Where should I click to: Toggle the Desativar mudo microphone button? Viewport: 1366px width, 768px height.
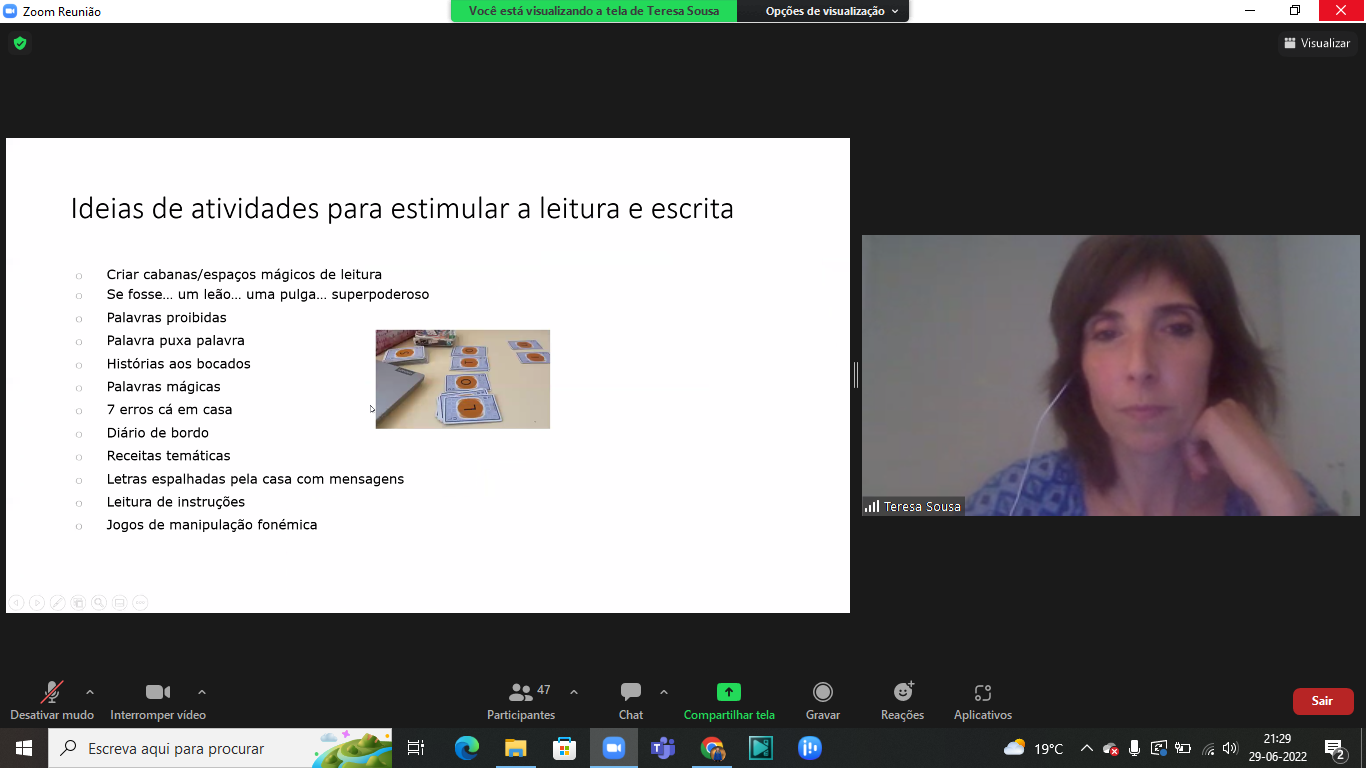pyautogui.click(x=51, y=700)
